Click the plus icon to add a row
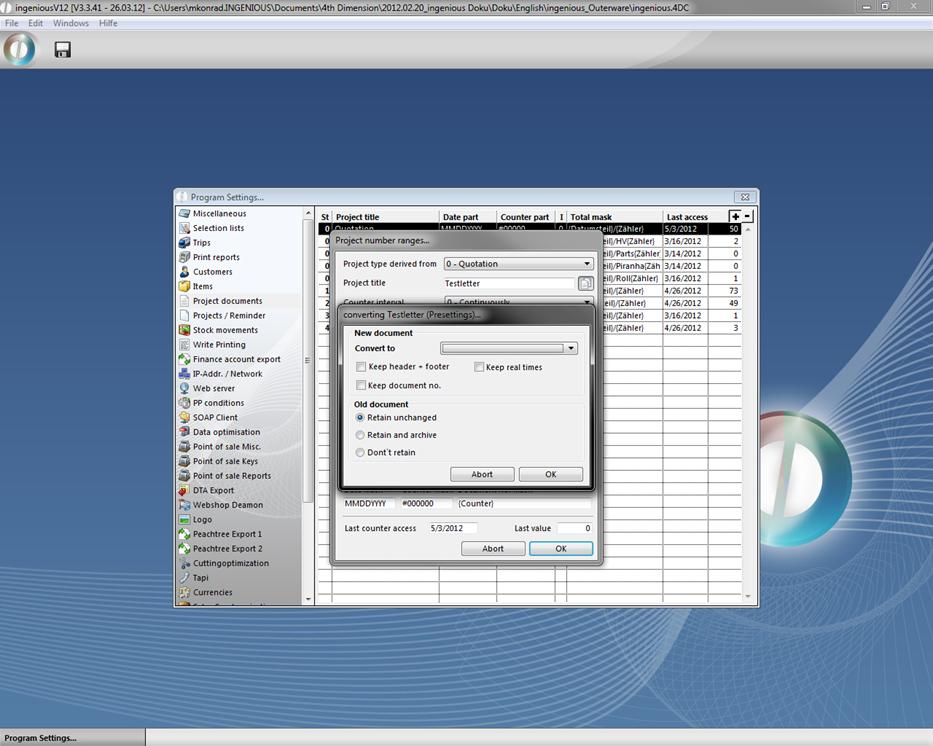 (735, 217)
